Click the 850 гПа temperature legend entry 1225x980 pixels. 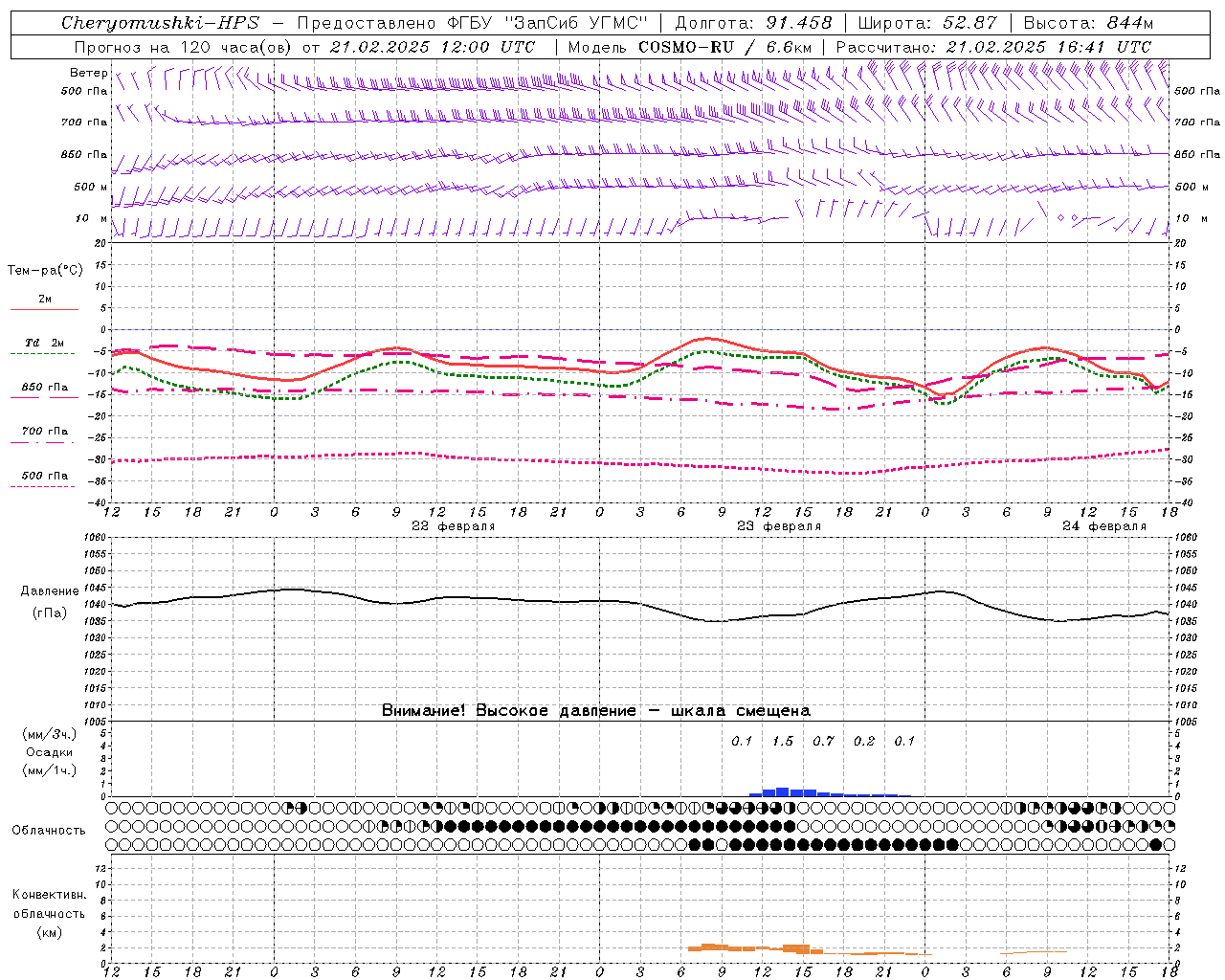point(45,388)
